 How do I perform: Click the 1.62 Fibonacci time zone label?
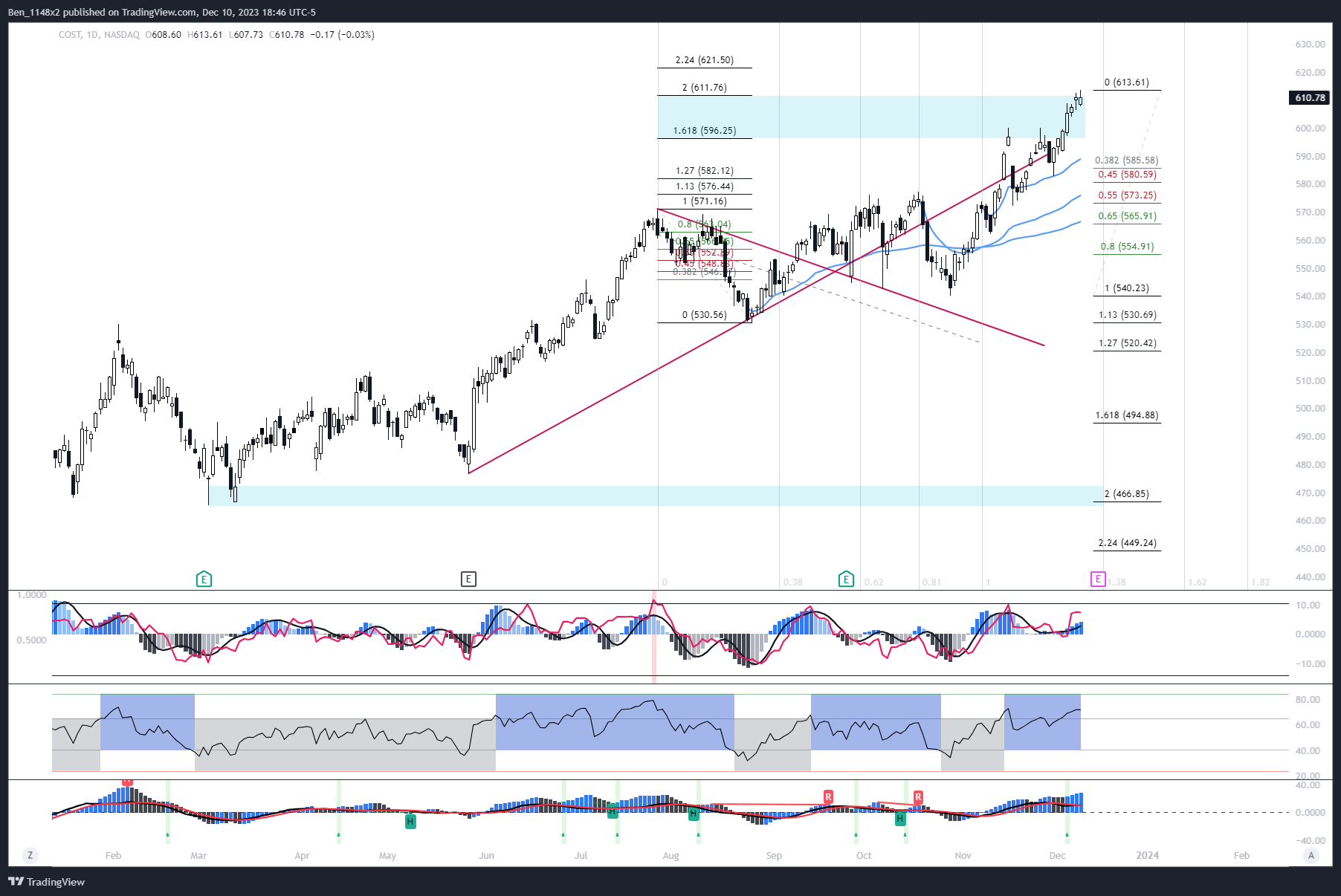point(1197,582)
